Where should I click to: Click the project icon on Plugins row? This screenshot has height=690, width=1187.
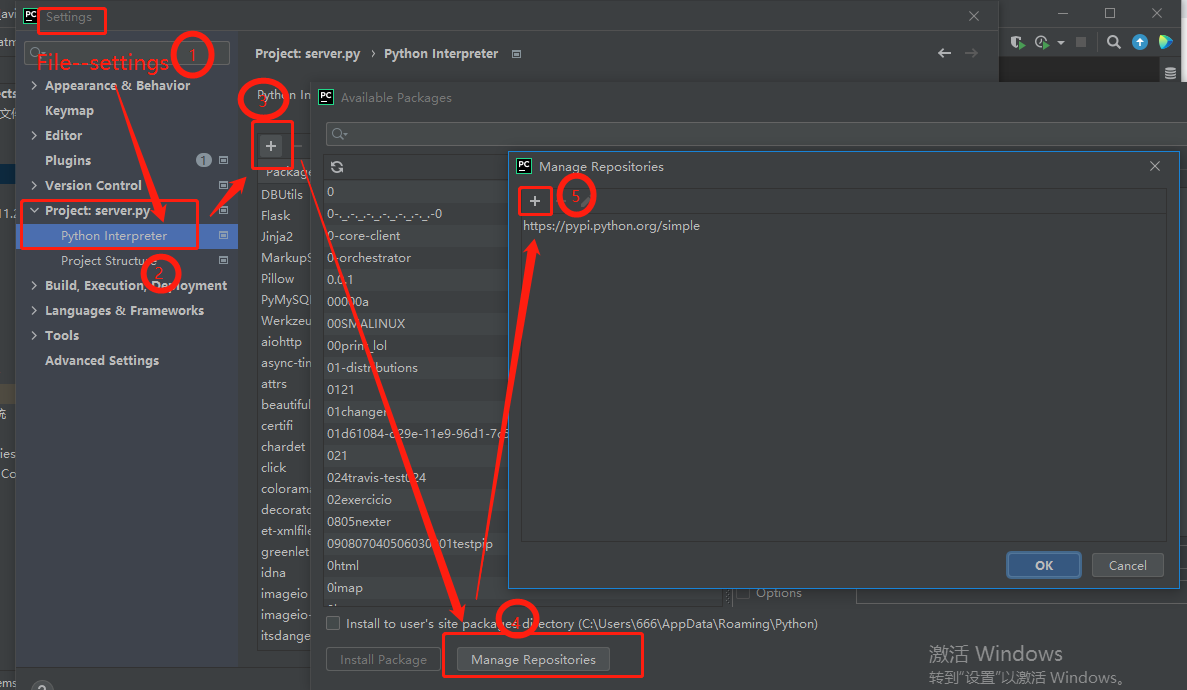coord(223,161)
